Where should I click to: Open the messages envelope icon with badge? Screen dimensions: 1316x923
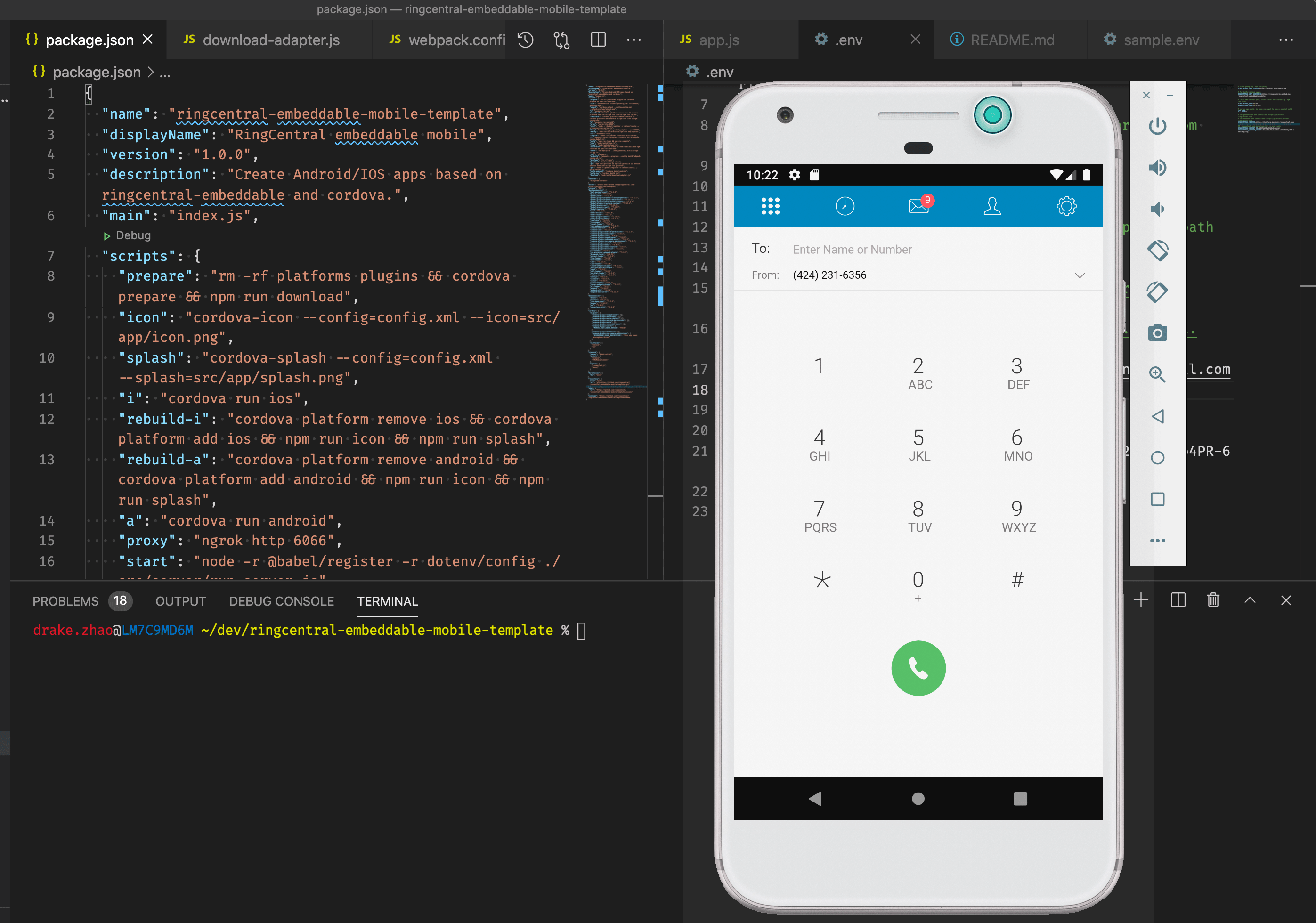click(919, 206)
